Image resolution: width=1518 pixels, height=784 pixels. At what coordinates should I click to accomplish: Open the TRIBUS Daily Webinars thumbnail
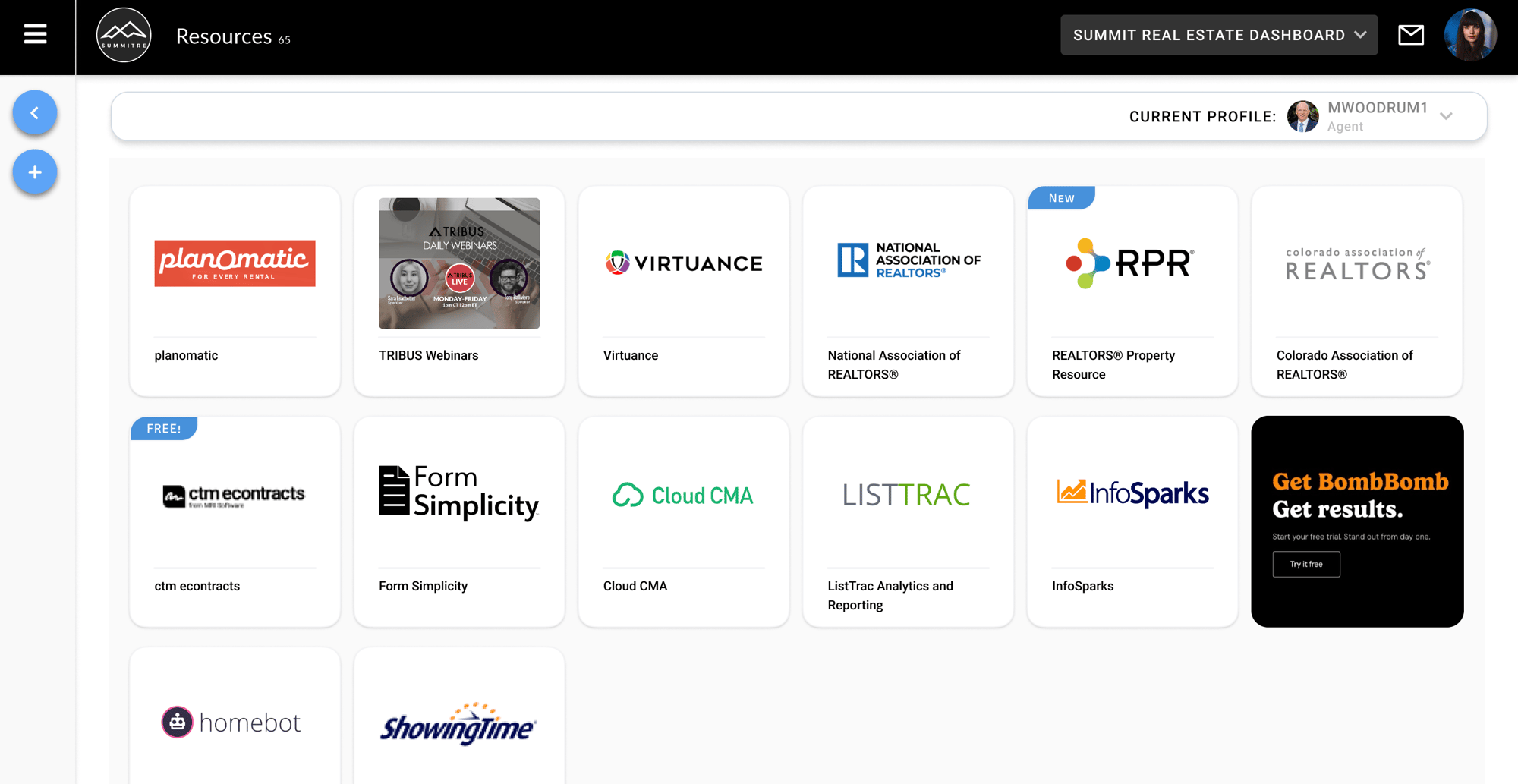(459, 263)
